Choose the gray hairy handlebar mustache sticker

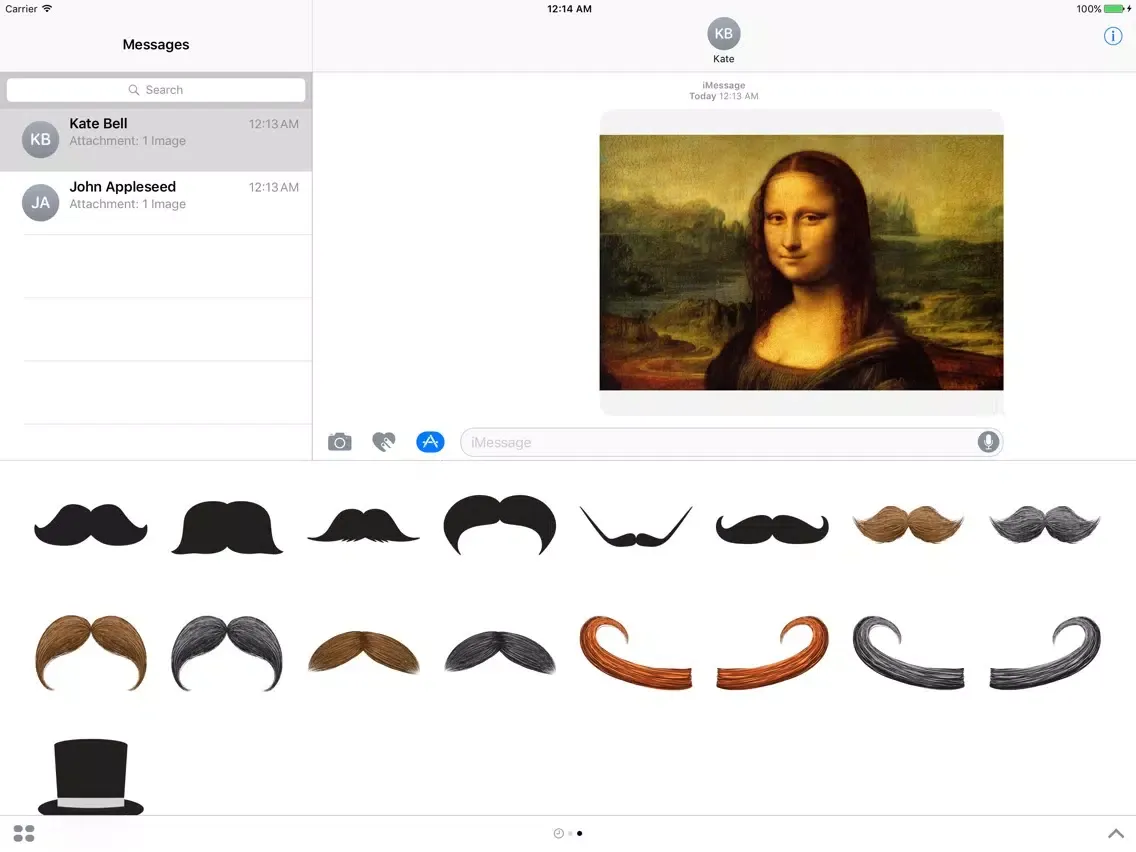(1045, 525)
